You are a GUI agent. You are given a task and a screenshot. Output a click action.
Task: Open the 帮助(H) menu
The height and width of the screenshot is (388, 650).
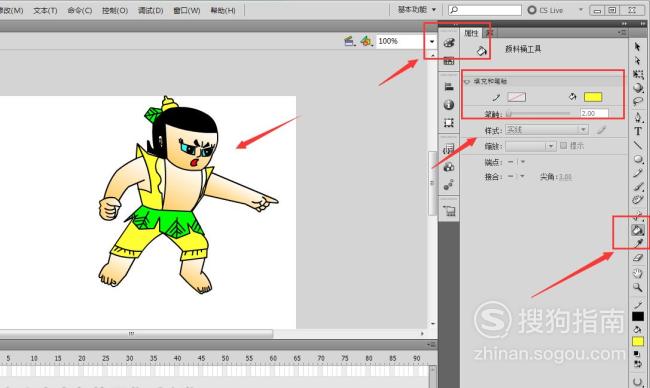pyautogui.click(x=223, y=10)
